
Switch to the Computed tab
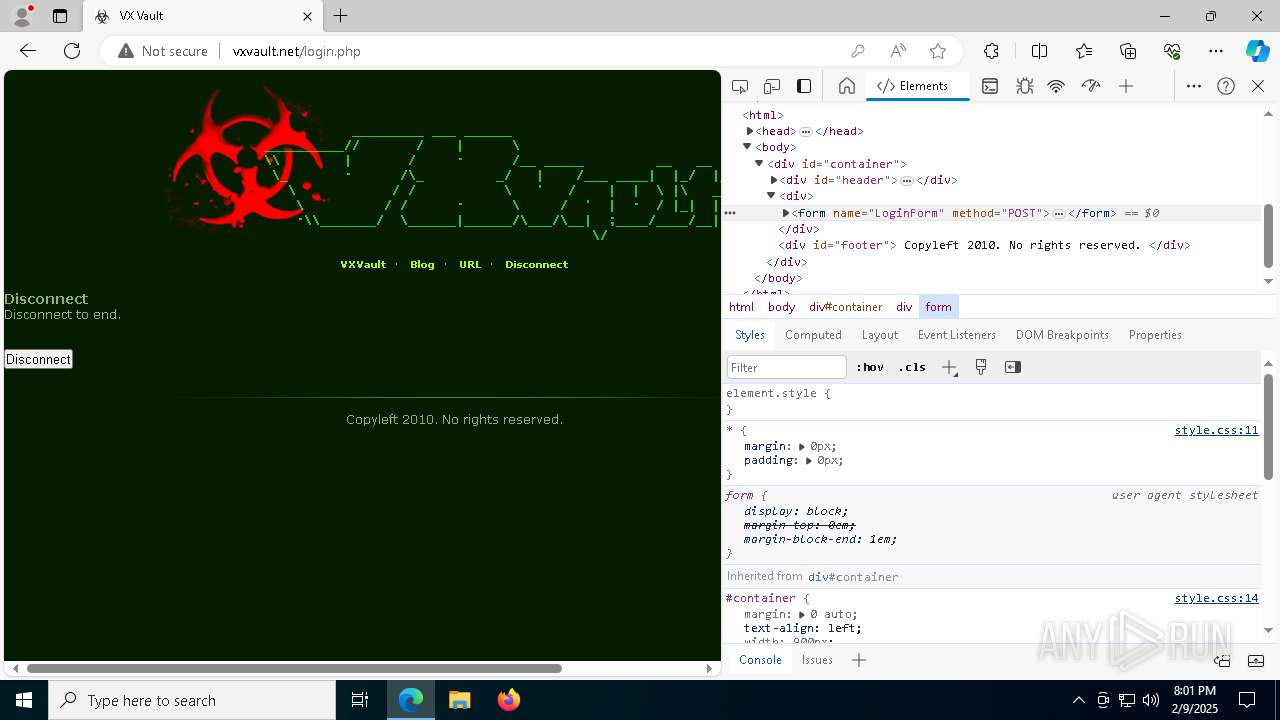coord(813,335)
